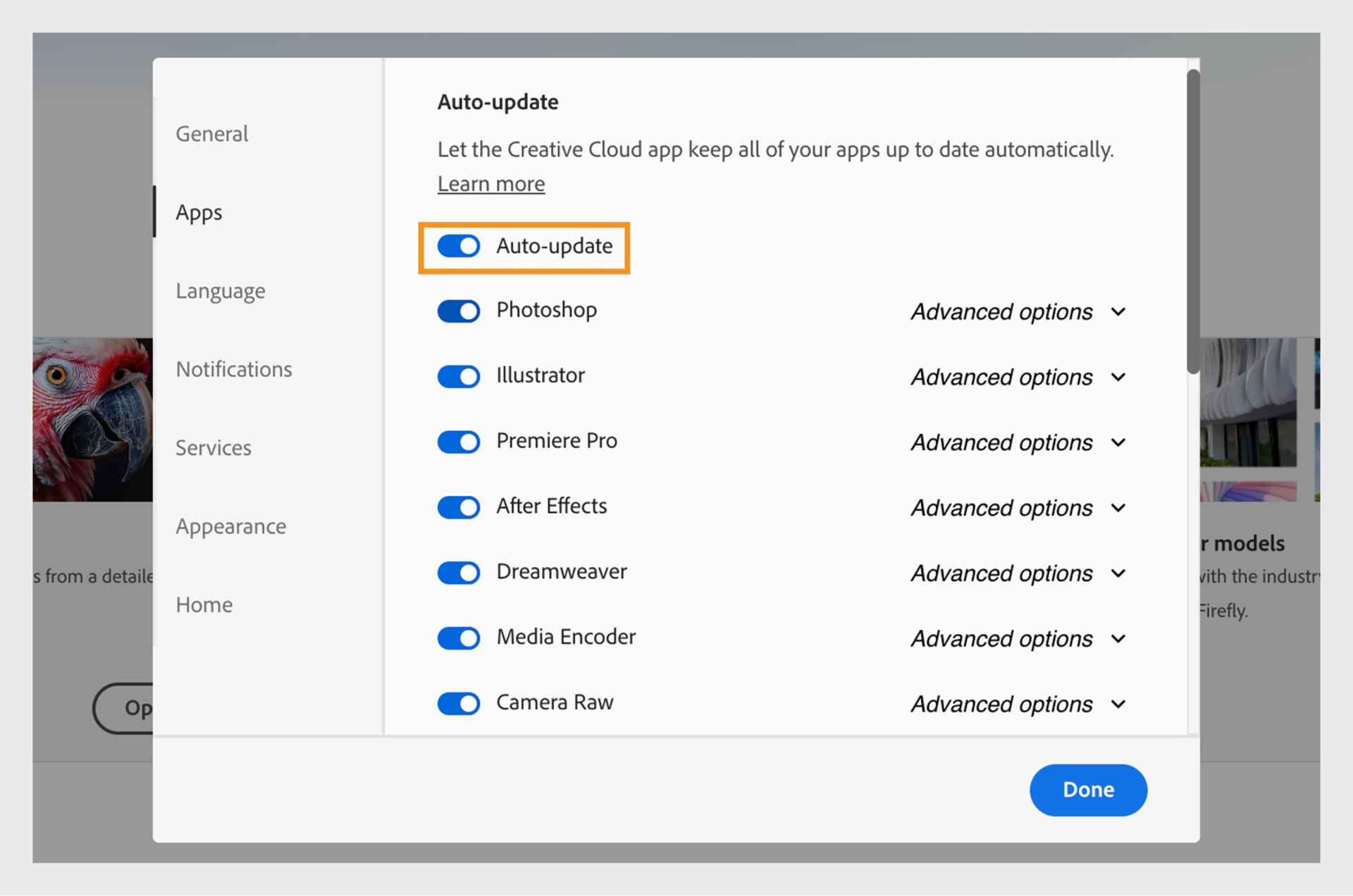Viewport: 1353px width, 896px height.
Task: Toggle Illustrator automatic updates off
Action: point(459,376)
